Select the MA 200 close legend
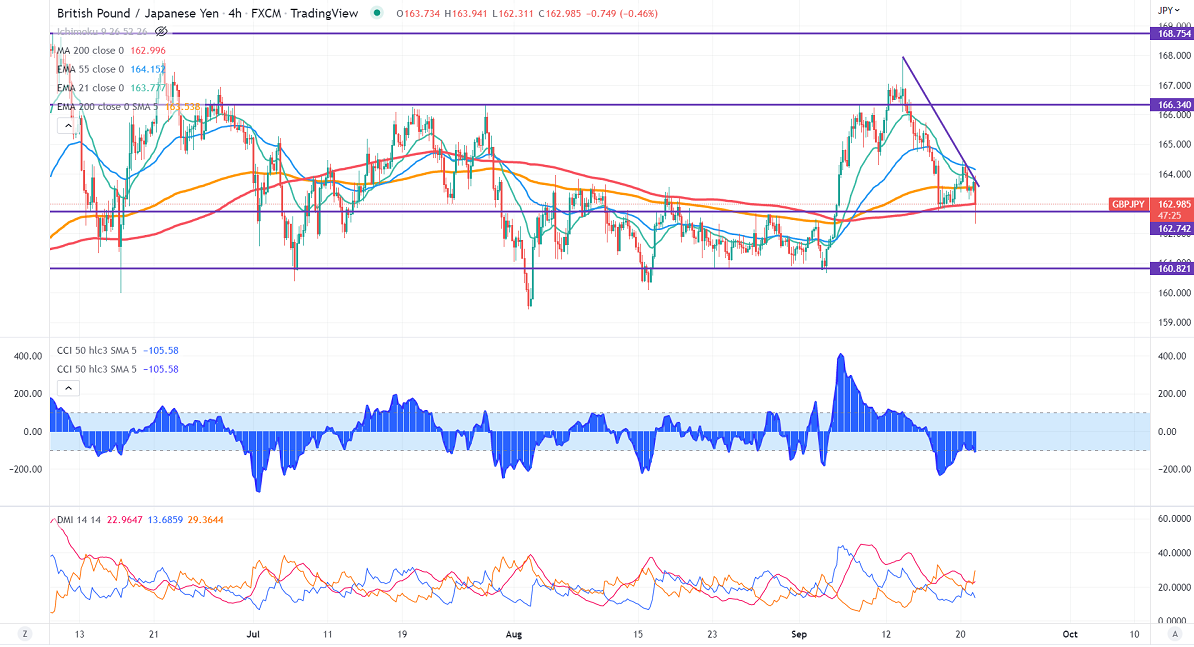This screenshot has height=647, width=1194. click(x=90, y=50)
